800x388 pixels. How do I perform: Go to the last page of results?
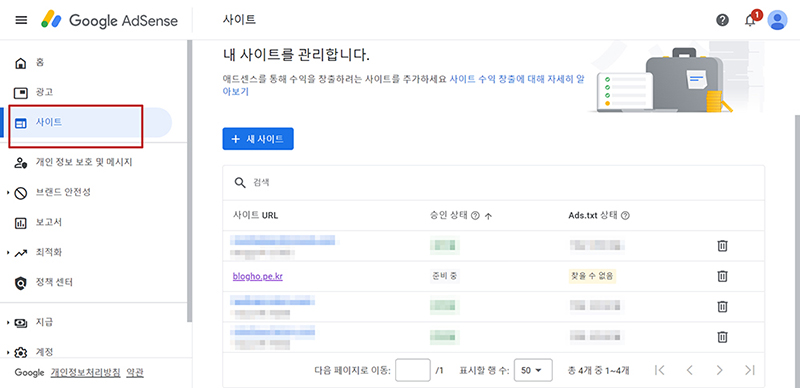click(x=749, y=370)
